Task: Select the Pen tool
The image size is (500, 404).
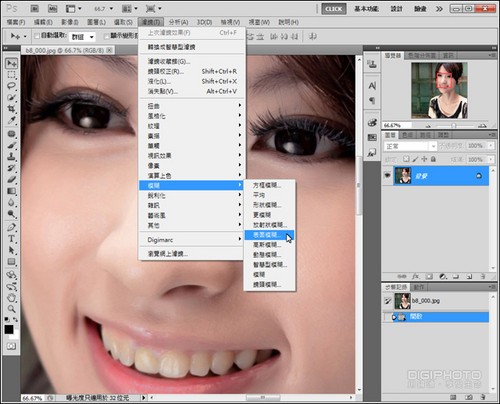Action: coord(12,228)
